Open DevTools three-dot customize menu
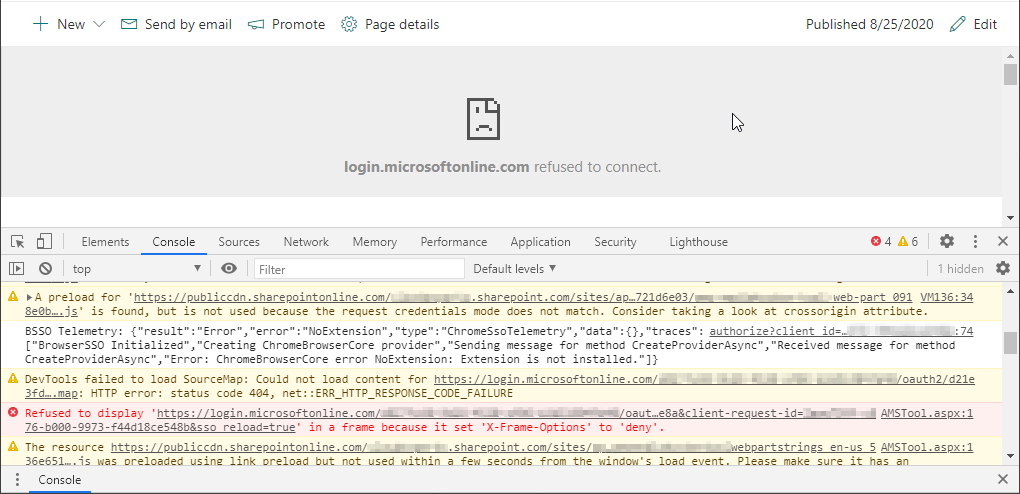The image size is (1020, 494). [x=975, y=242]
